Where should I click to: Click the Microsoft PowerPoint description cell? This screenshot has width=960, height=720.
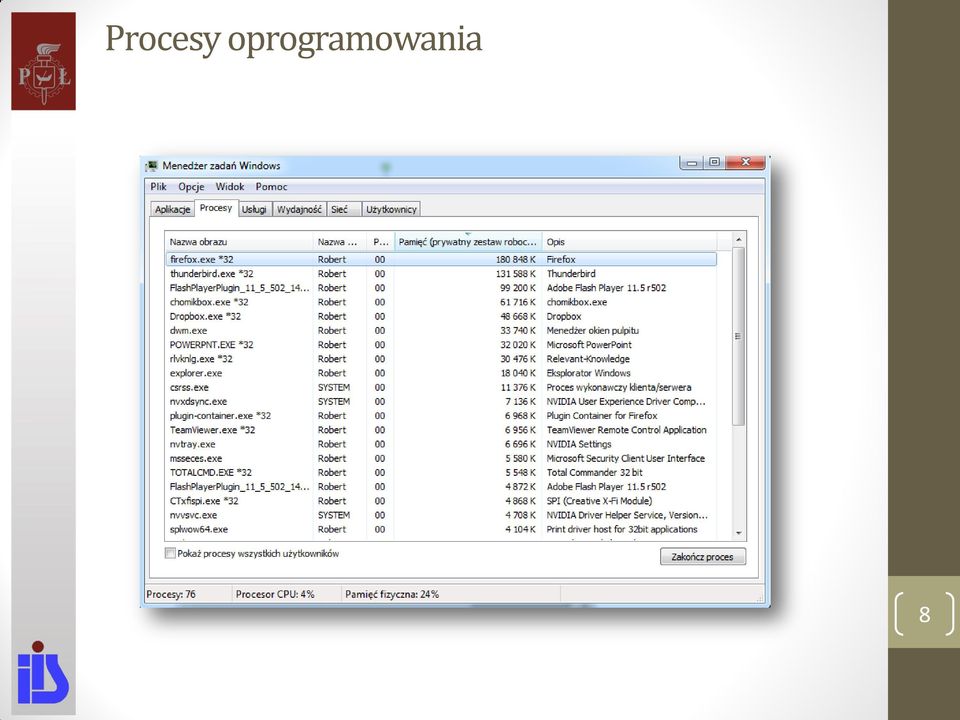(x=589, y=345)
